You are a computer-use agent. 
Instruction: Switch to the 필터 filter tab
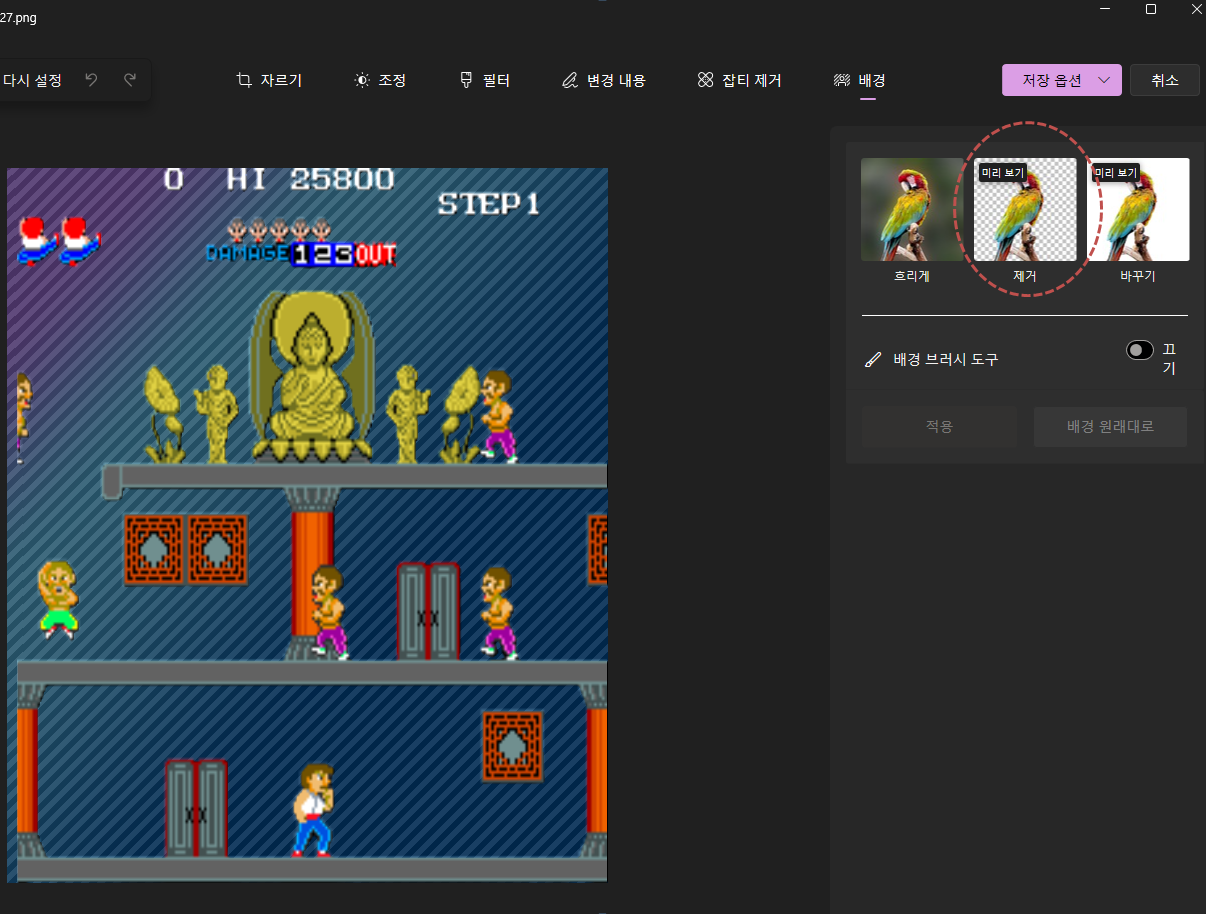[485, 80]
